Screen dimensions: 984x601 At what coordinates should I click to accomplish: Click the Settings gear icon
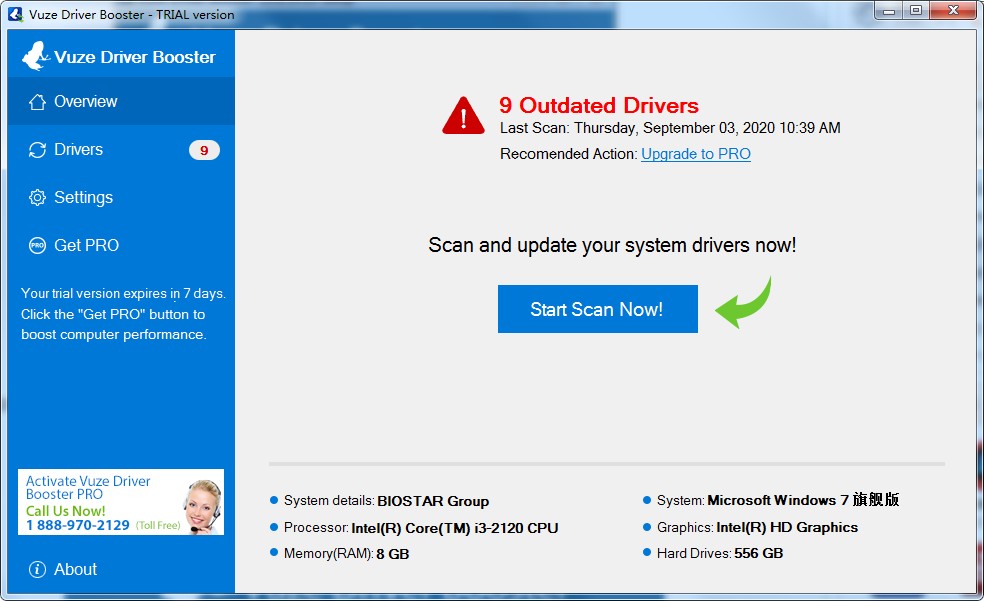[x=37, y=198]
